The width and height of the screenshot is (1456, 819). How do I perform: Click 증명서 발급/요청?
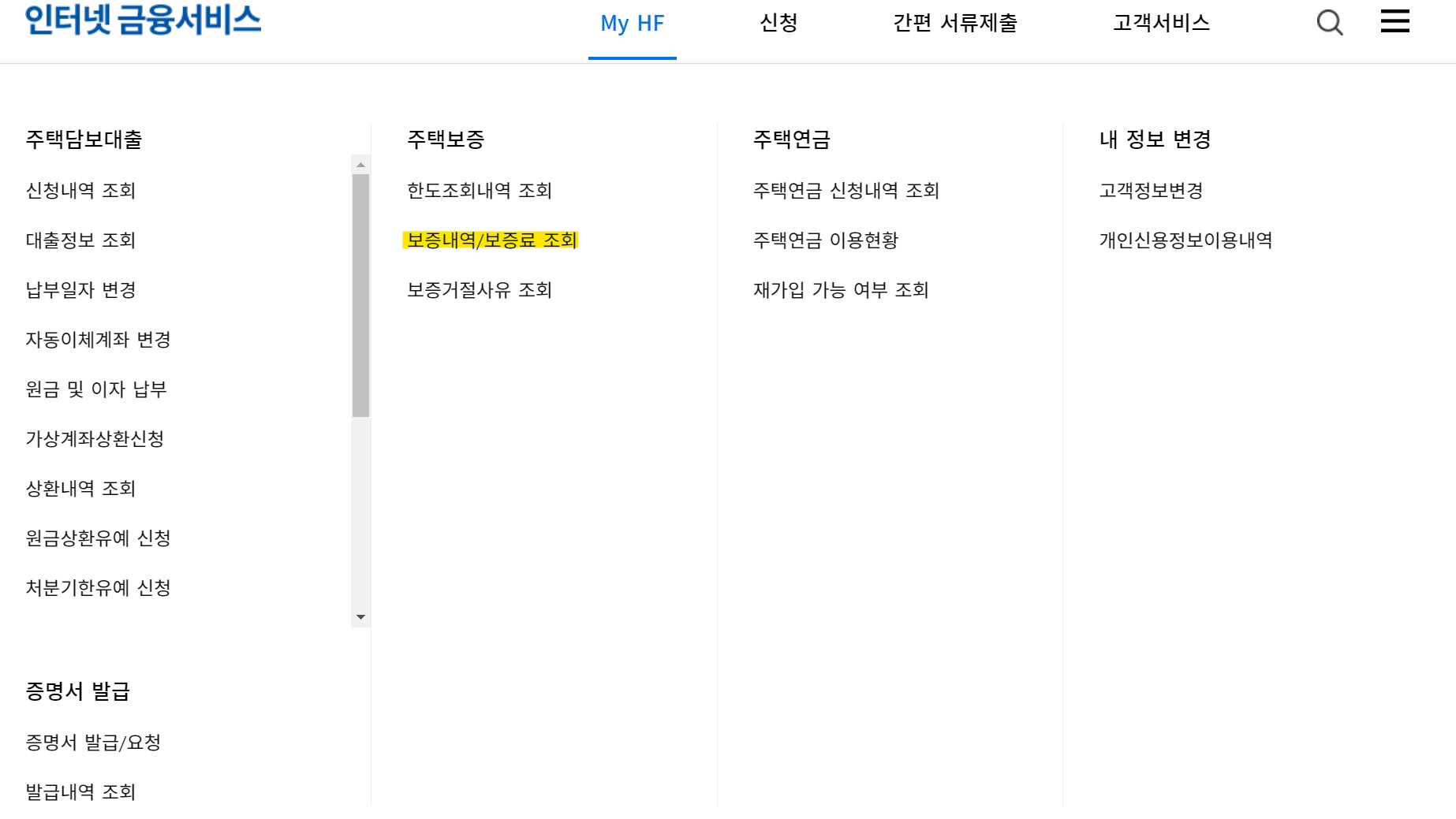(93, 742)
